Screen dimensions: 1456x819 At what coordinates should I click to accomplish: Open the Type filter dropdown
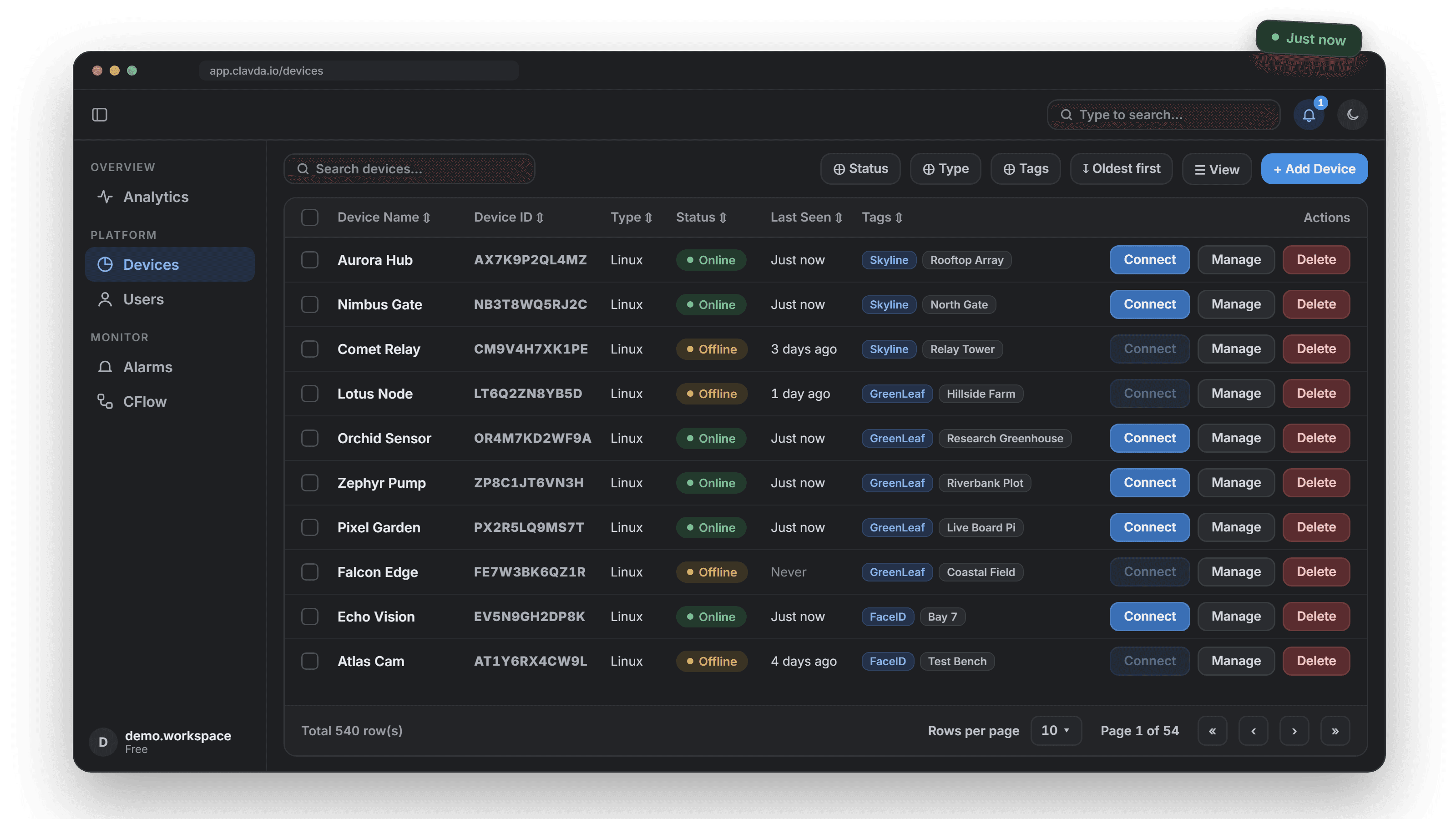945,169
